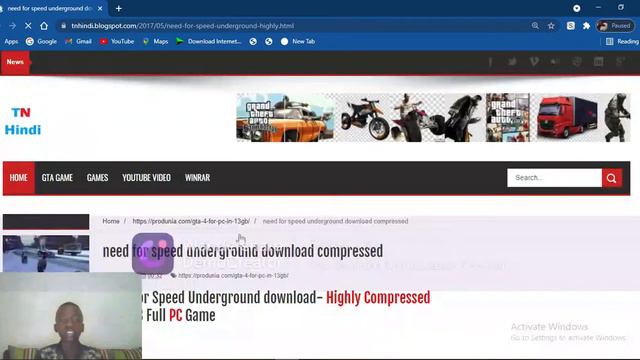Open the site's Twitter icon
The height and width of the screenshot is (360, 640).
(512, 62)
